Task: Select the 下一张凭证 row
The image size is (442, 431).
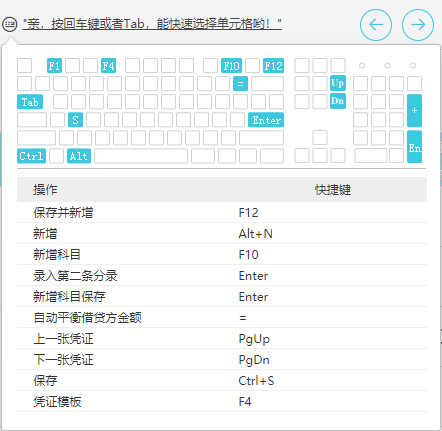Action: click(222, 359)
